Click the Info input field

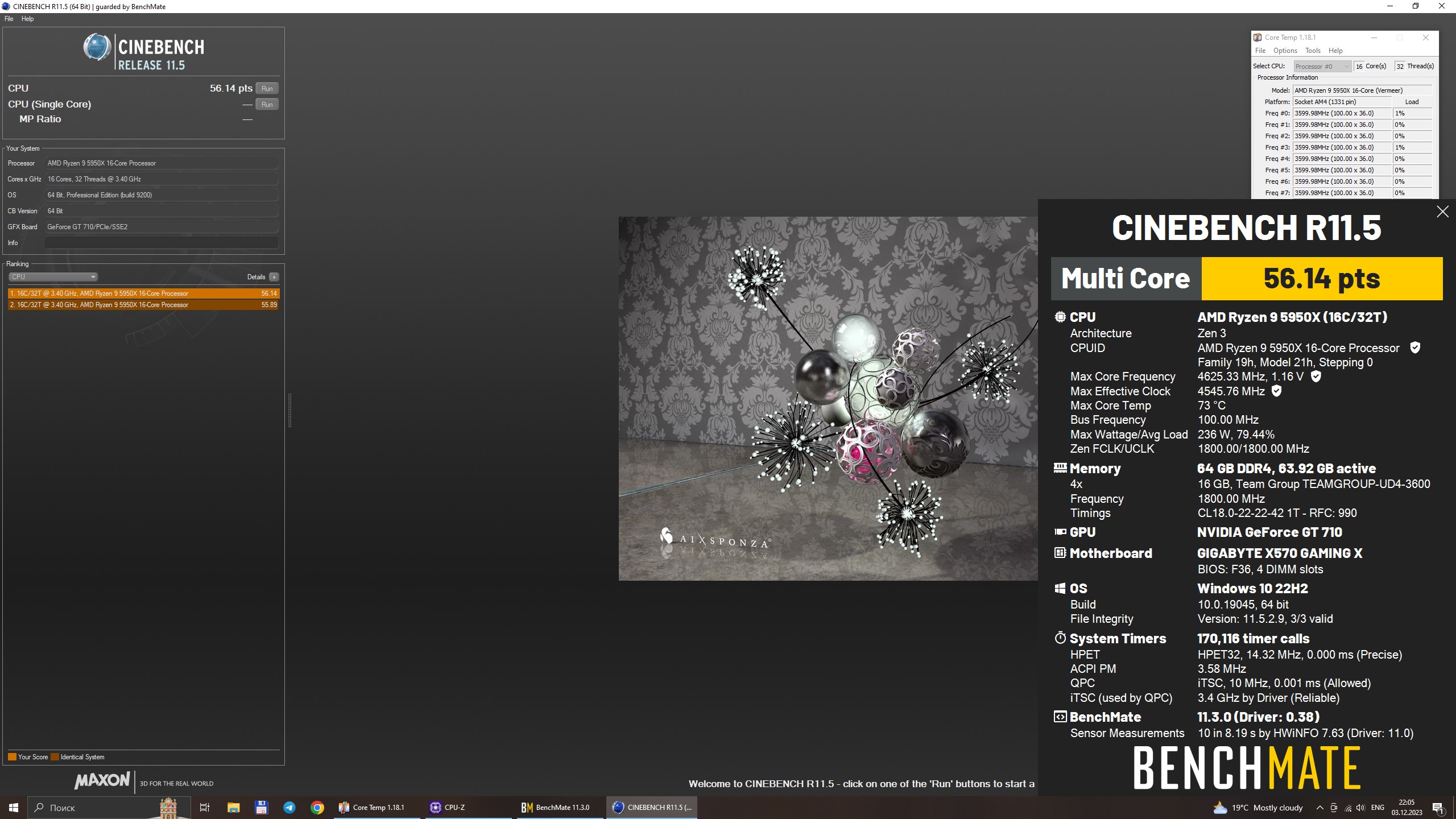point(162,243)
